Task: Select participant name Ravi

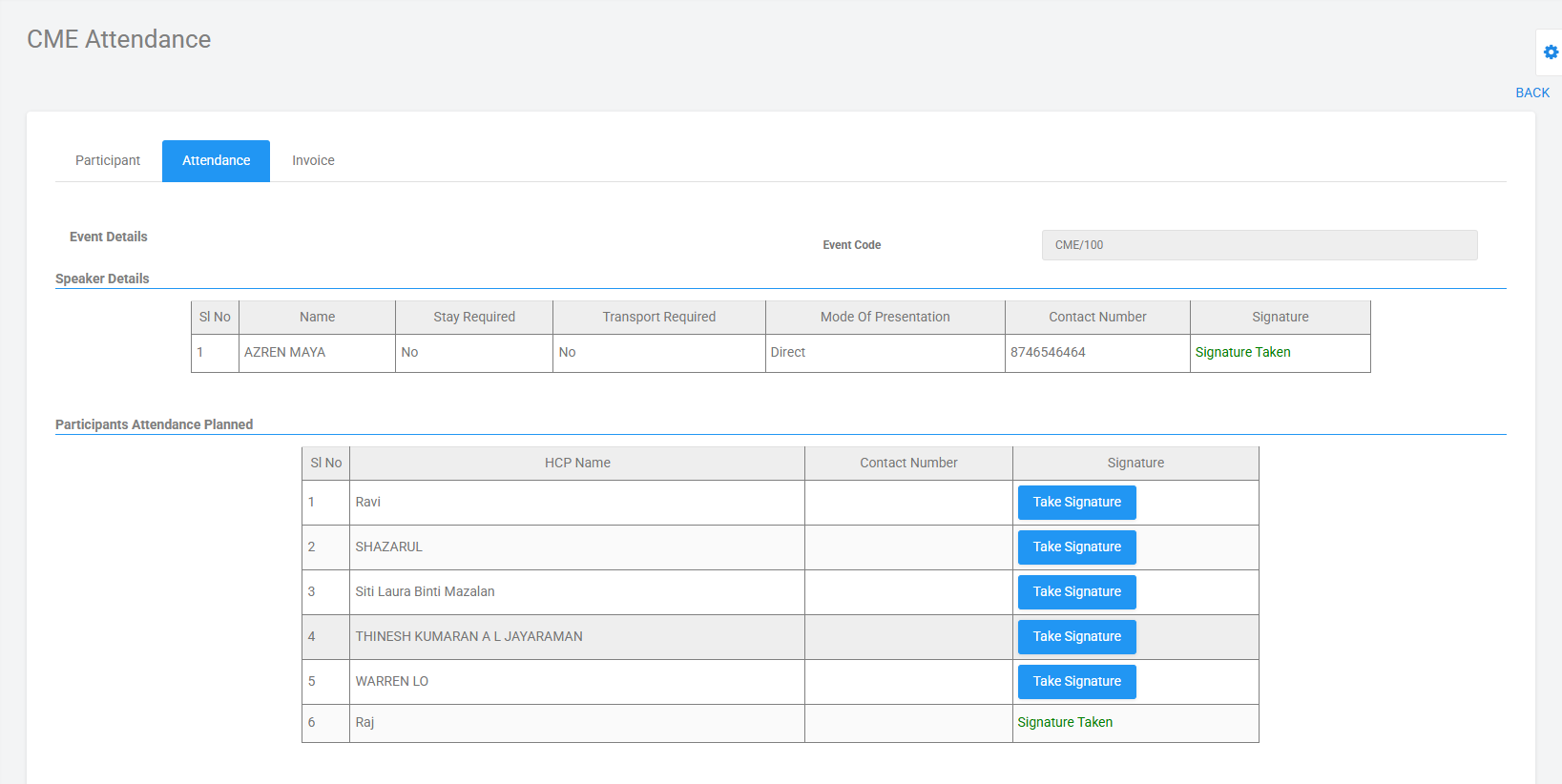Action: (x=367, y=502)
